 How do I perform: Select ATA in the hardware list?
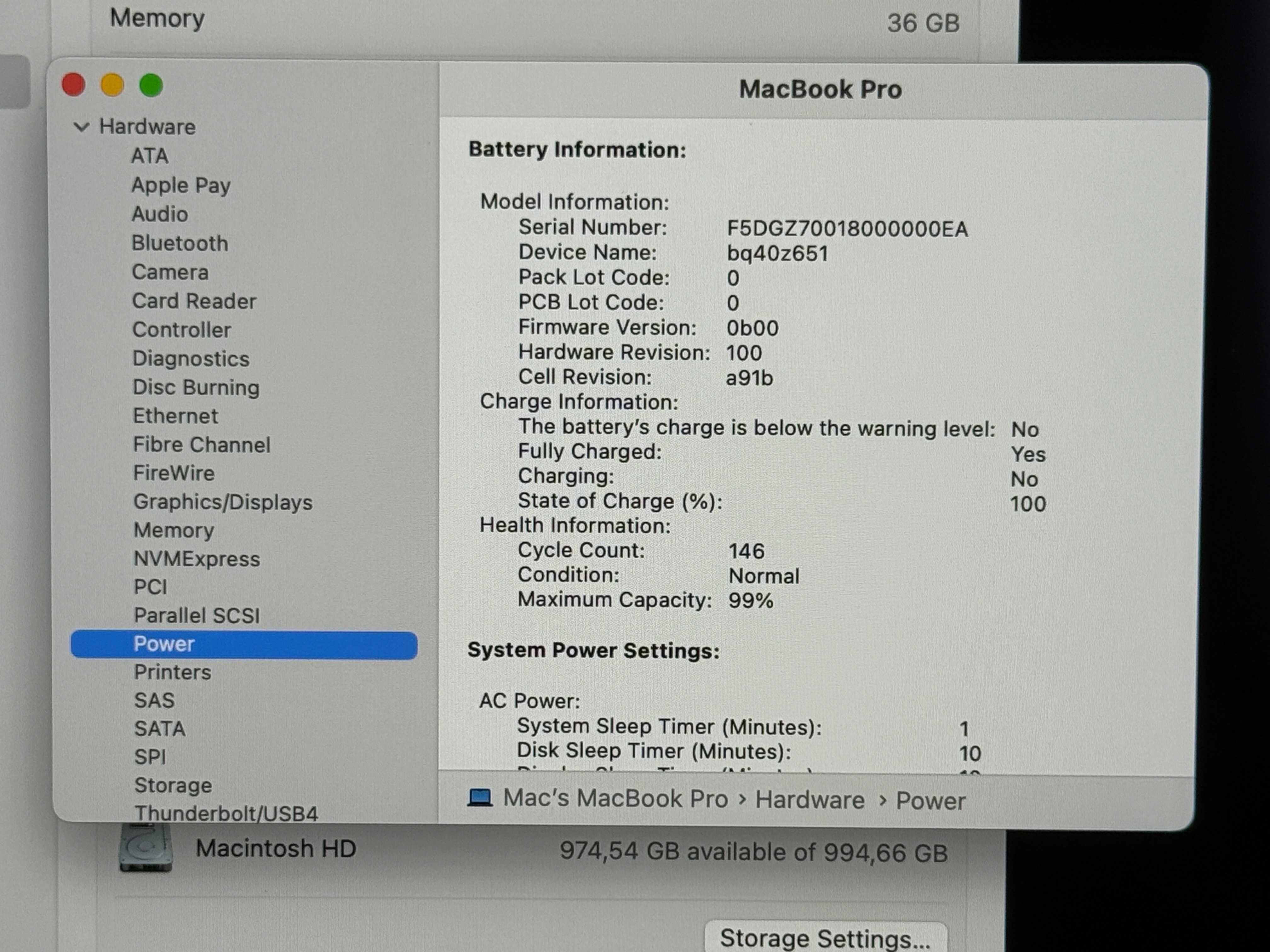[x=149, y=156]
